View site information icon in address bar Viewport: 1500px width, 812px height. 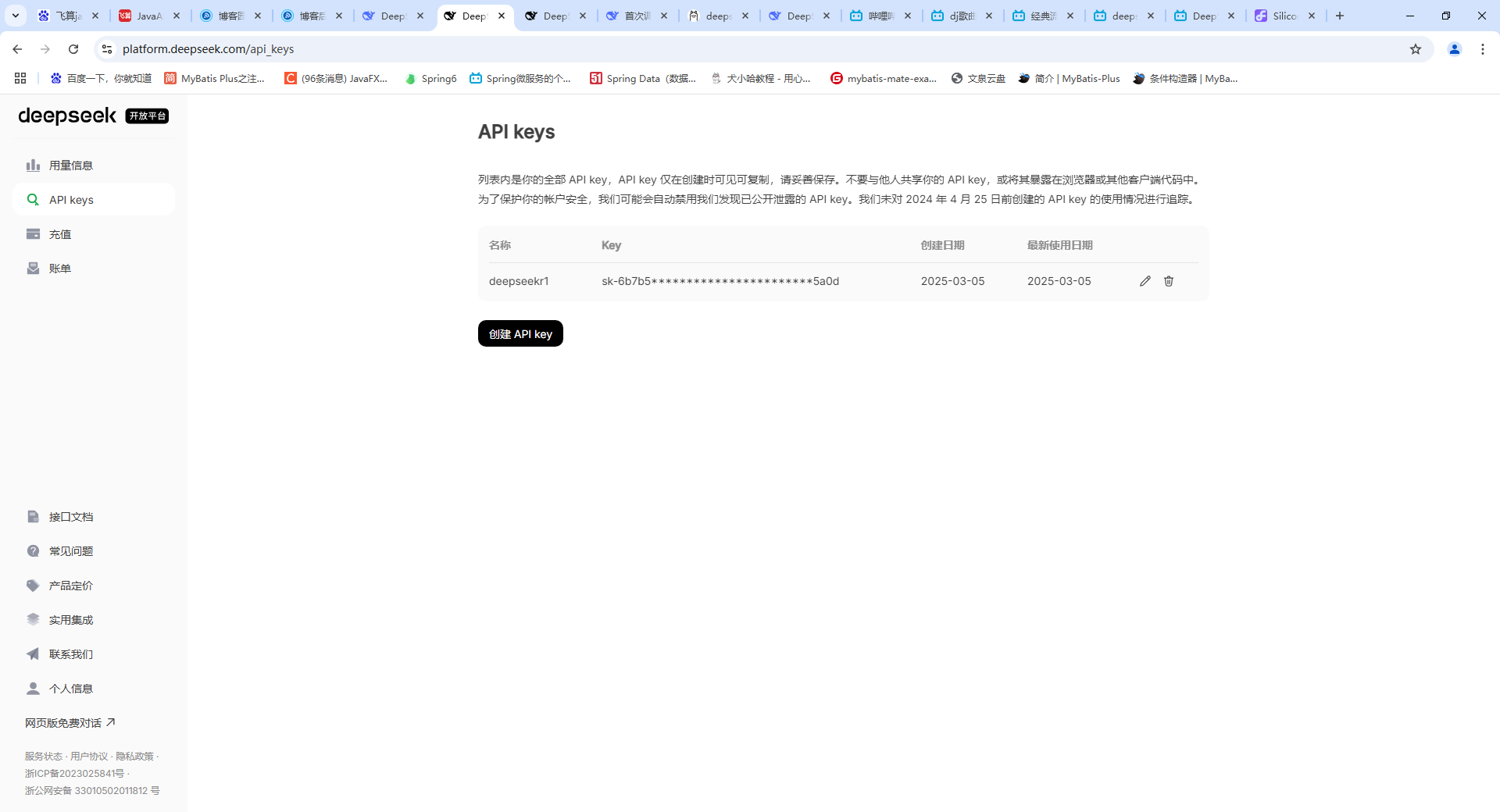(x=107, y=49)
